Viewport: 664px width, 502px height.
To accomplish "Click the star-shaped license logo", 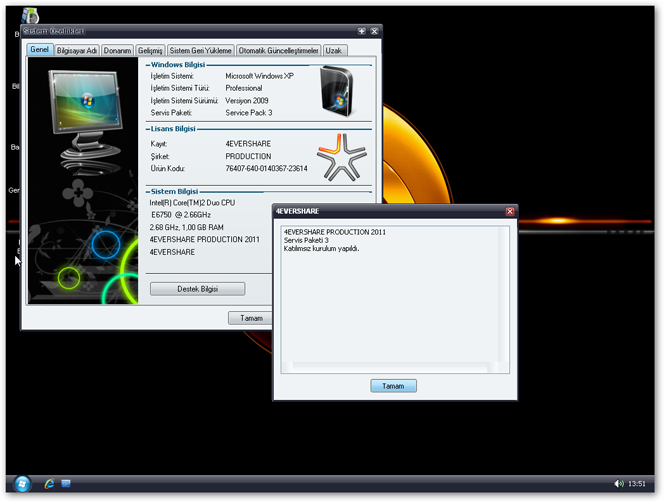I will [341, 157].
